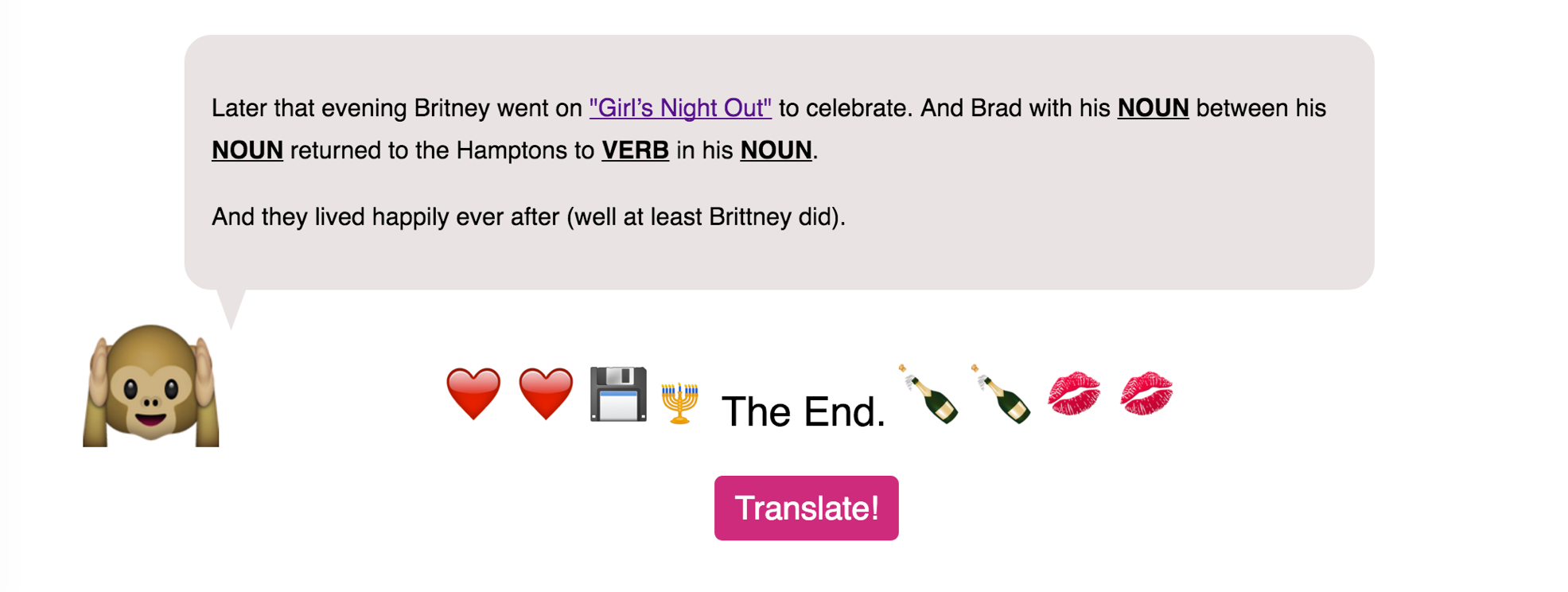Open the "Girl's Night Out" link

tap(680, 108)
